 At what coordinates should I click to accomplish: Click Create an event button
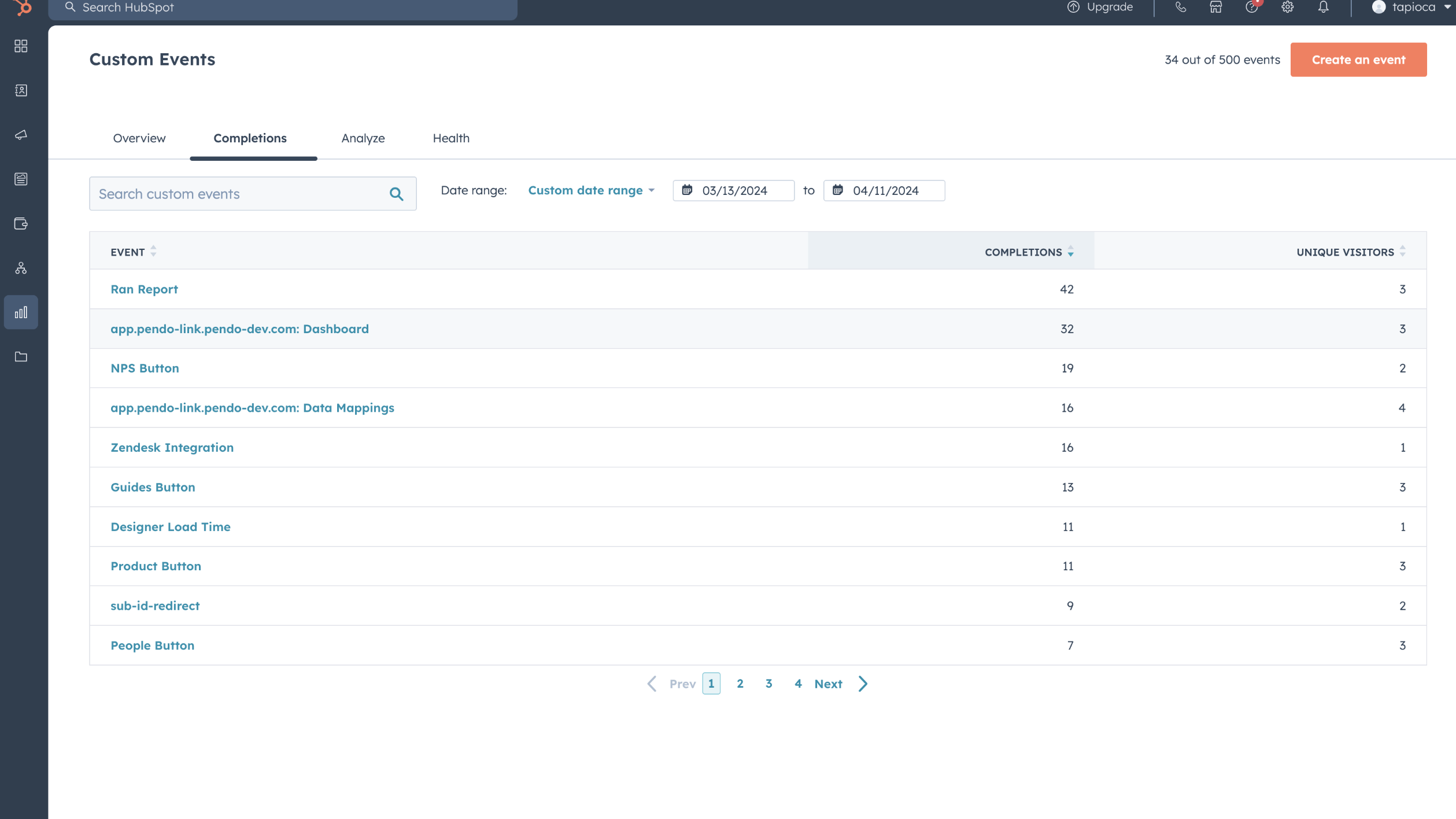[x=1358, y=60]
